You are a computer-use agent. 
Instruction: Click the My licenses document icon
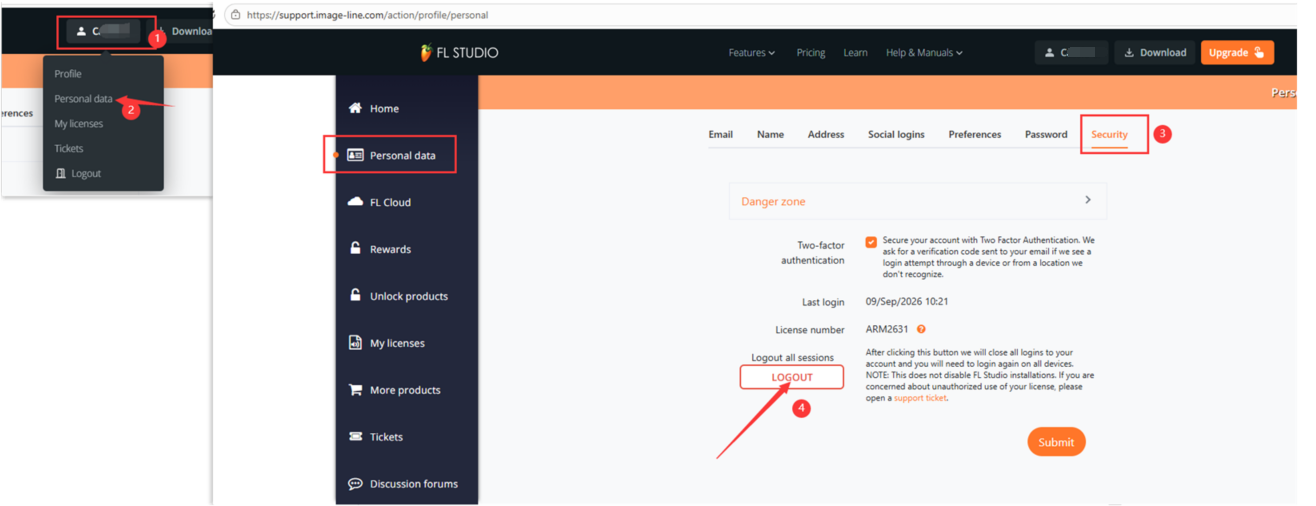tap(355, 342)
